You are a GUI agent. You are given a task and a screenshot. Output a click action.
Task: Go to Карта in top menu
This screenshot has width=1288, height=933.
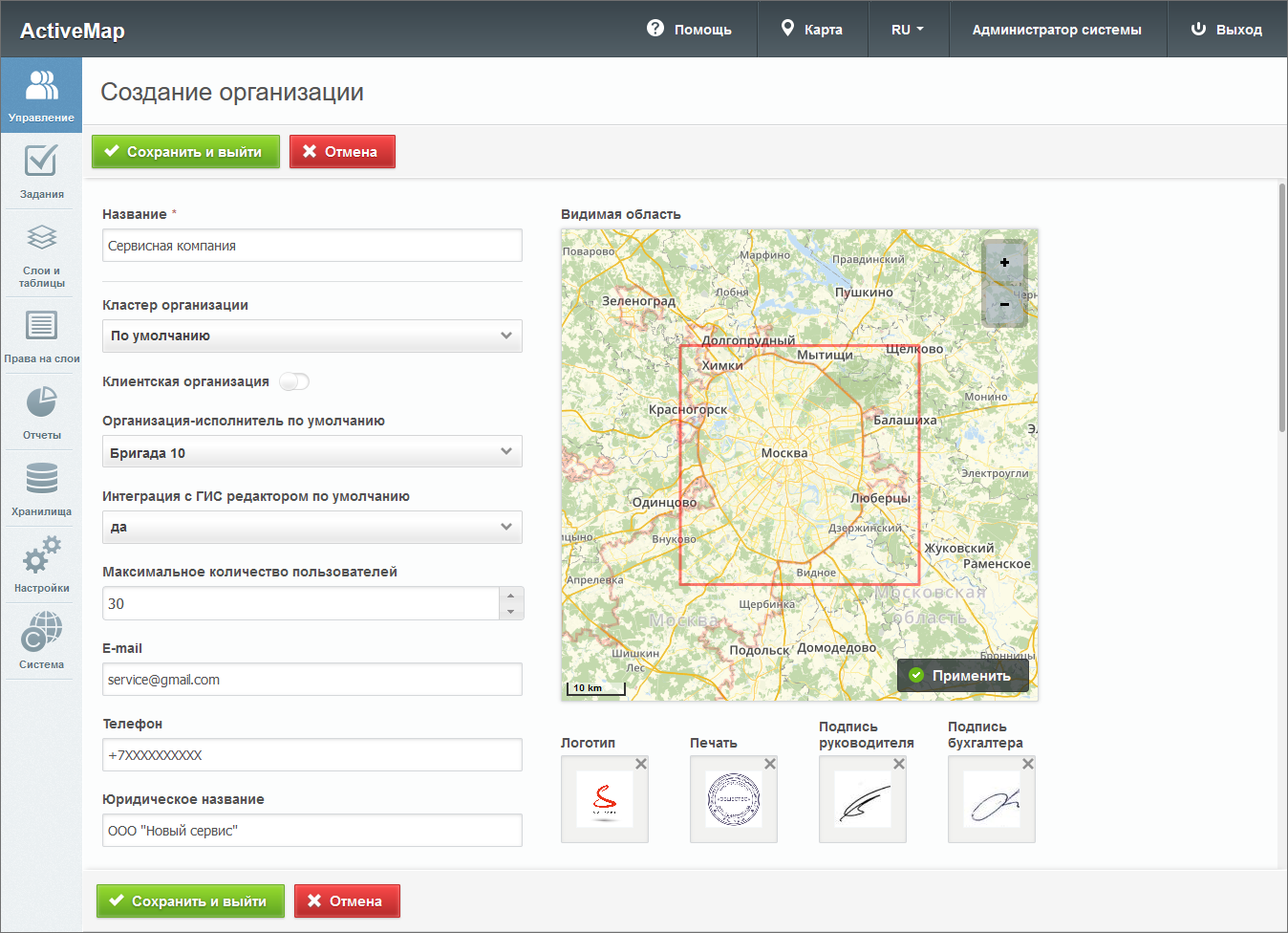coord(812,30)
